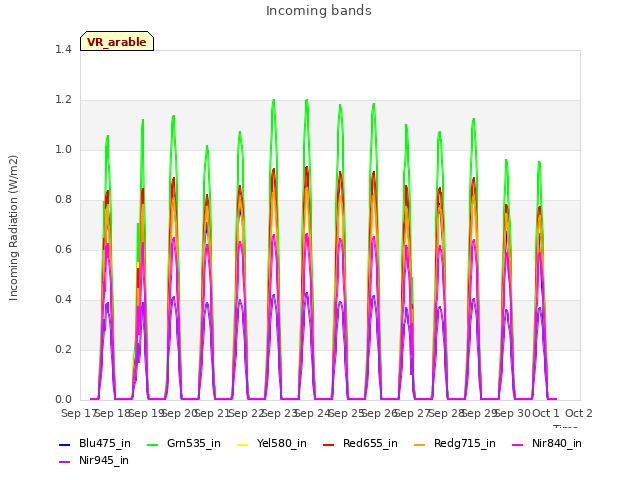
Task: Select the Redg715_in legend entry
Action: coord(455,443)
